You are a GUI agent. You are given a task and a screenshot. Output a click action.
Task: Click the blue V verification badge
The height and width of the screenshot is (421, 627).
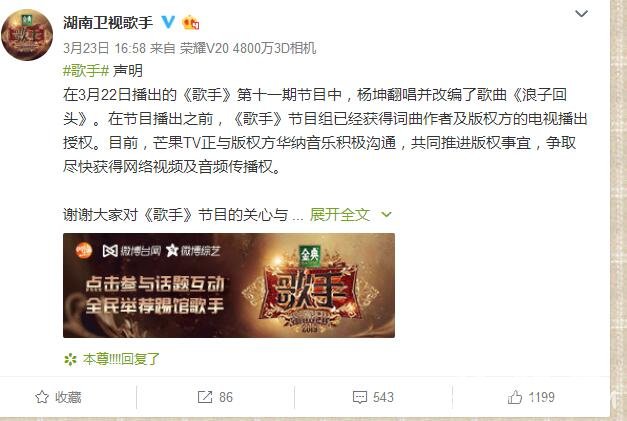coord(168,22)
